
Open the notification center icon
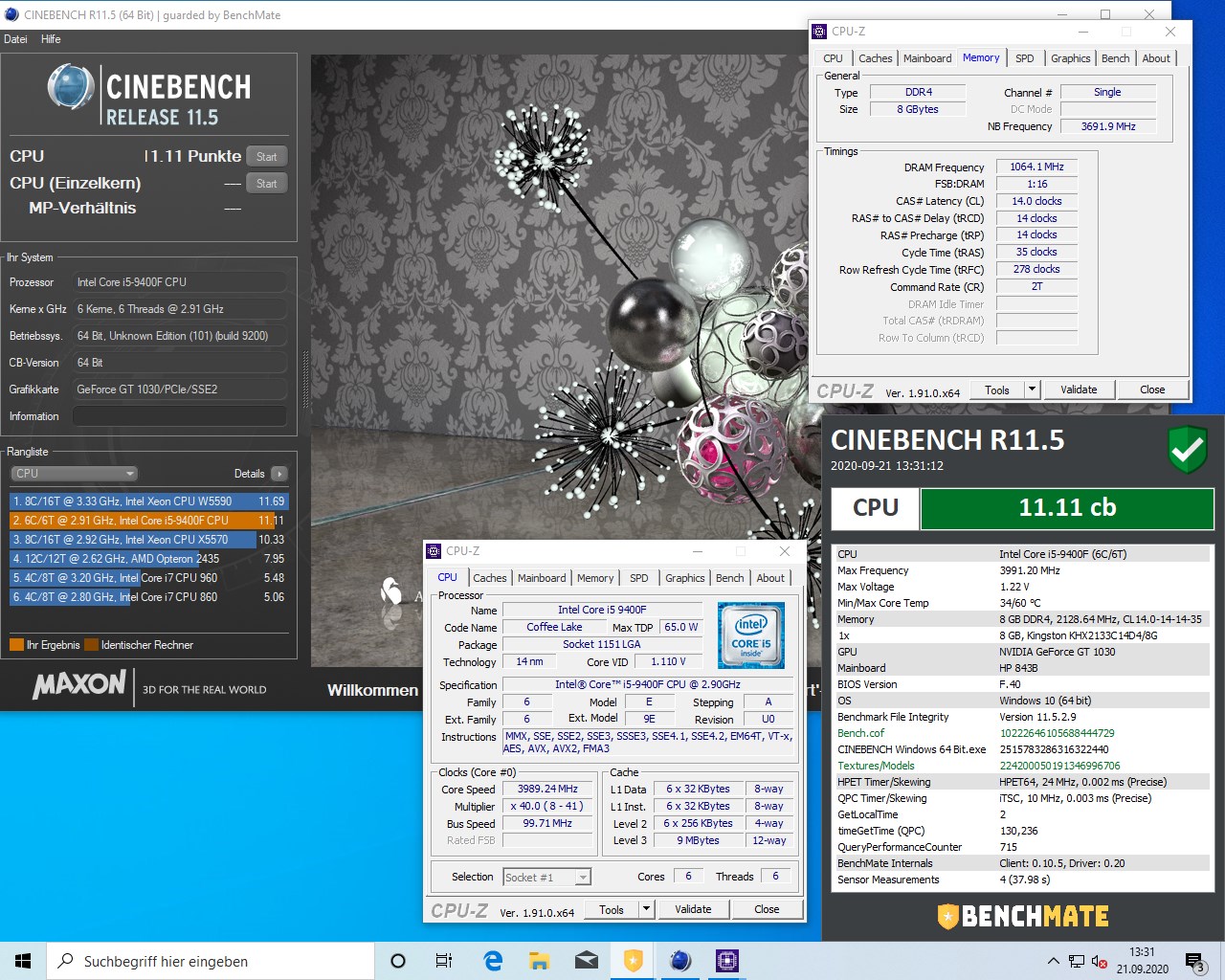pyautogui.click(x=1194, y=961)
